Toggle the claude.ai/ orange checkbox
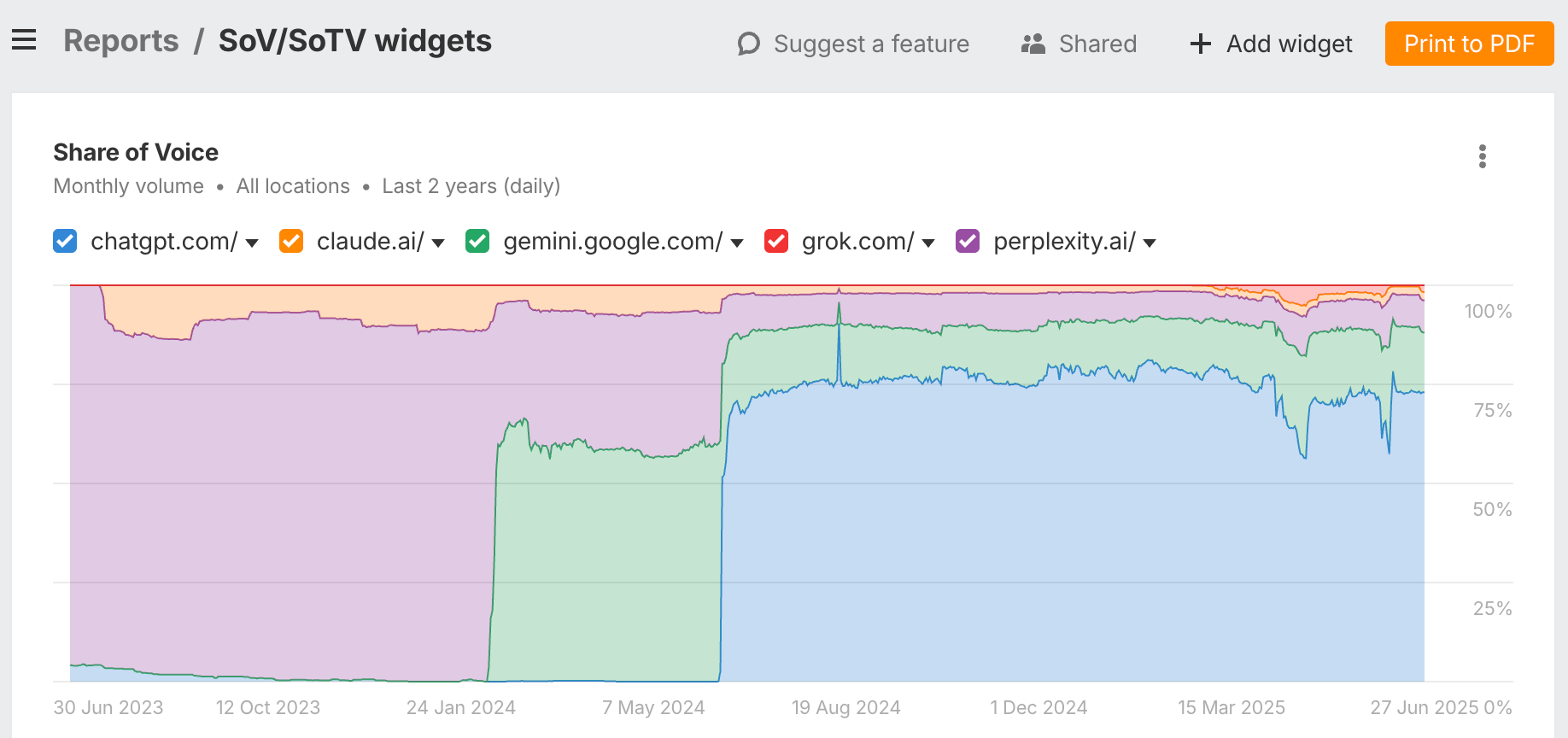The height and width of the screenshot is (738, 1568). pyautogui.click(x=291, y=242)
